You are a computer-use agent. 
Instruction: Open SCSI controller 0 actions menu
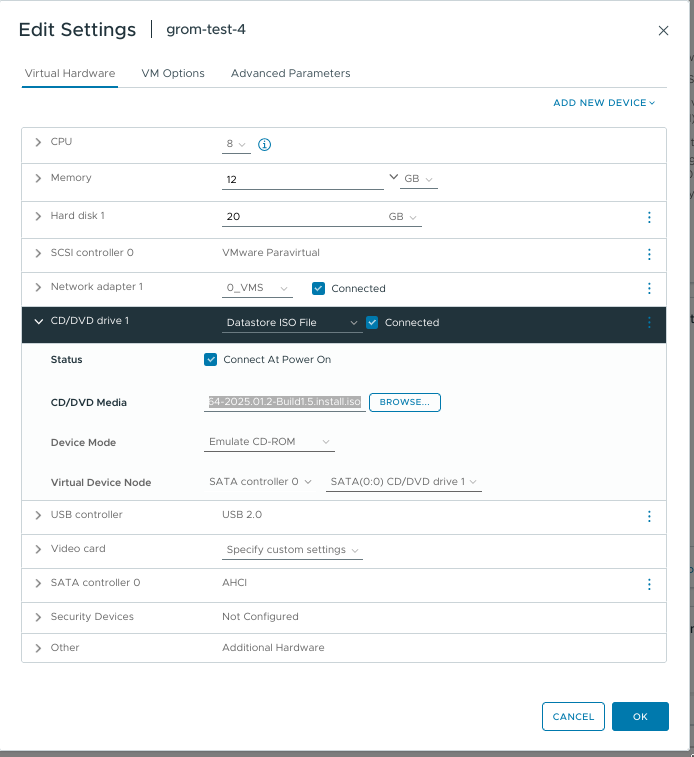(x=649, y=254)
